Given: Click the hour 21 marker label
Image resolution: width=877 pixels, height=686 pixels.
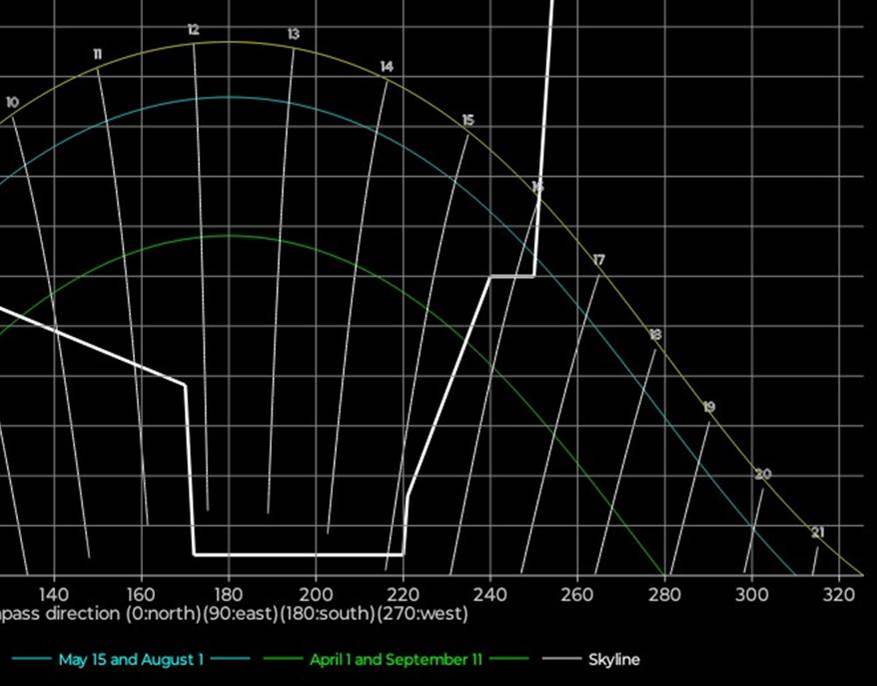Looking at the screenshot, I should [x=818, y=533].
